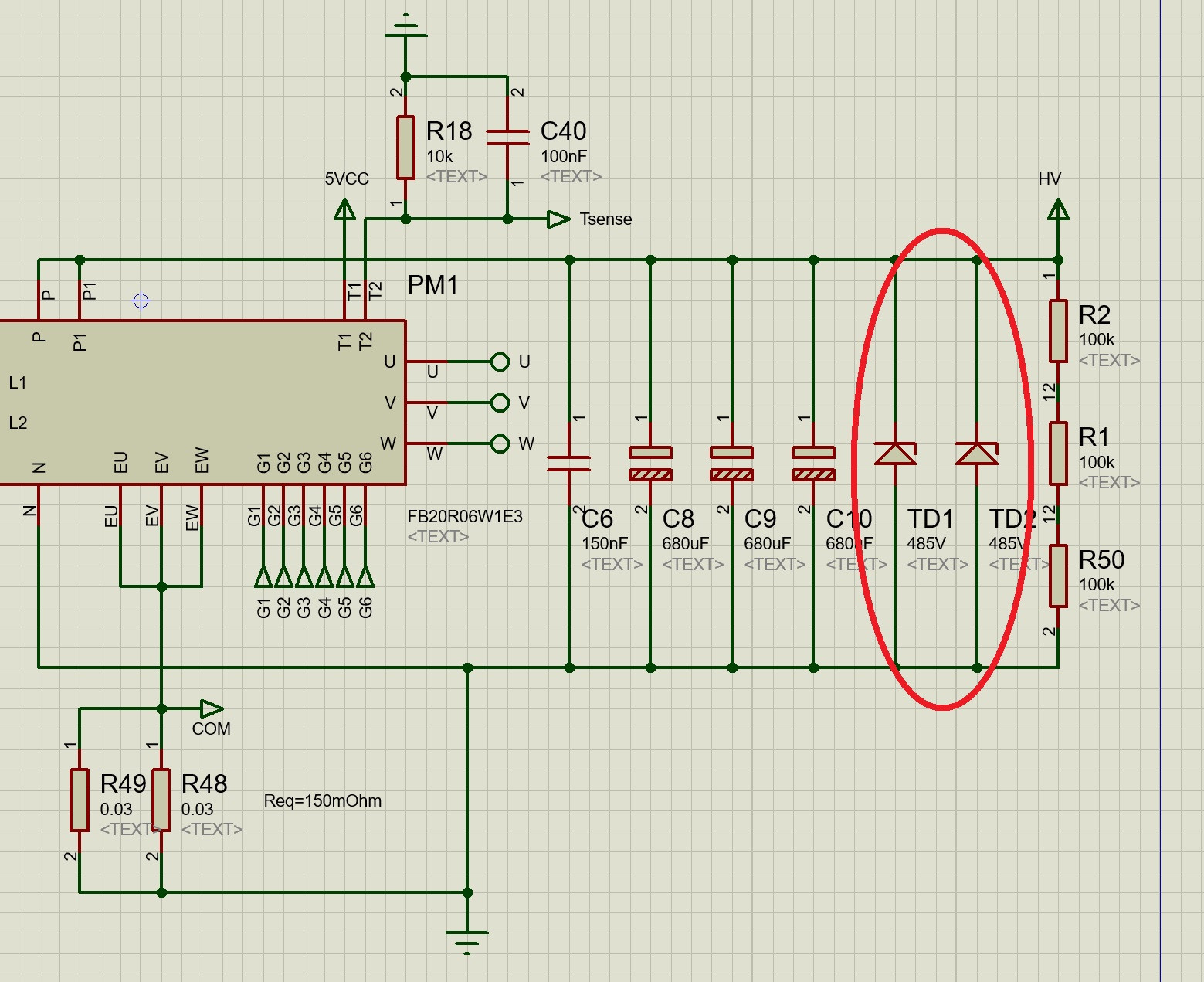The image size is (1204, 982).
Task: Click the W output terminal circle
Action: pos(500,443)
